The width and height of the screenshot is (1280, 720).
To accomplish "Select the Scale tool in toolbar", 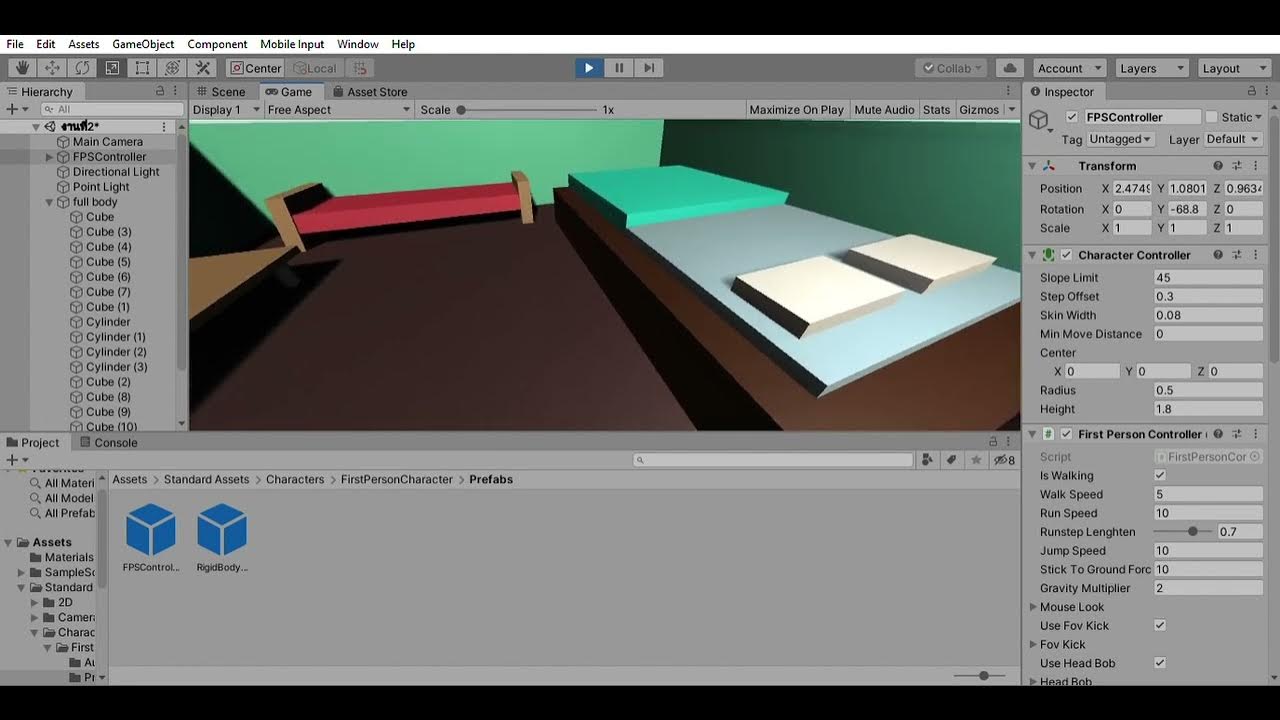I will pos(112,68).
